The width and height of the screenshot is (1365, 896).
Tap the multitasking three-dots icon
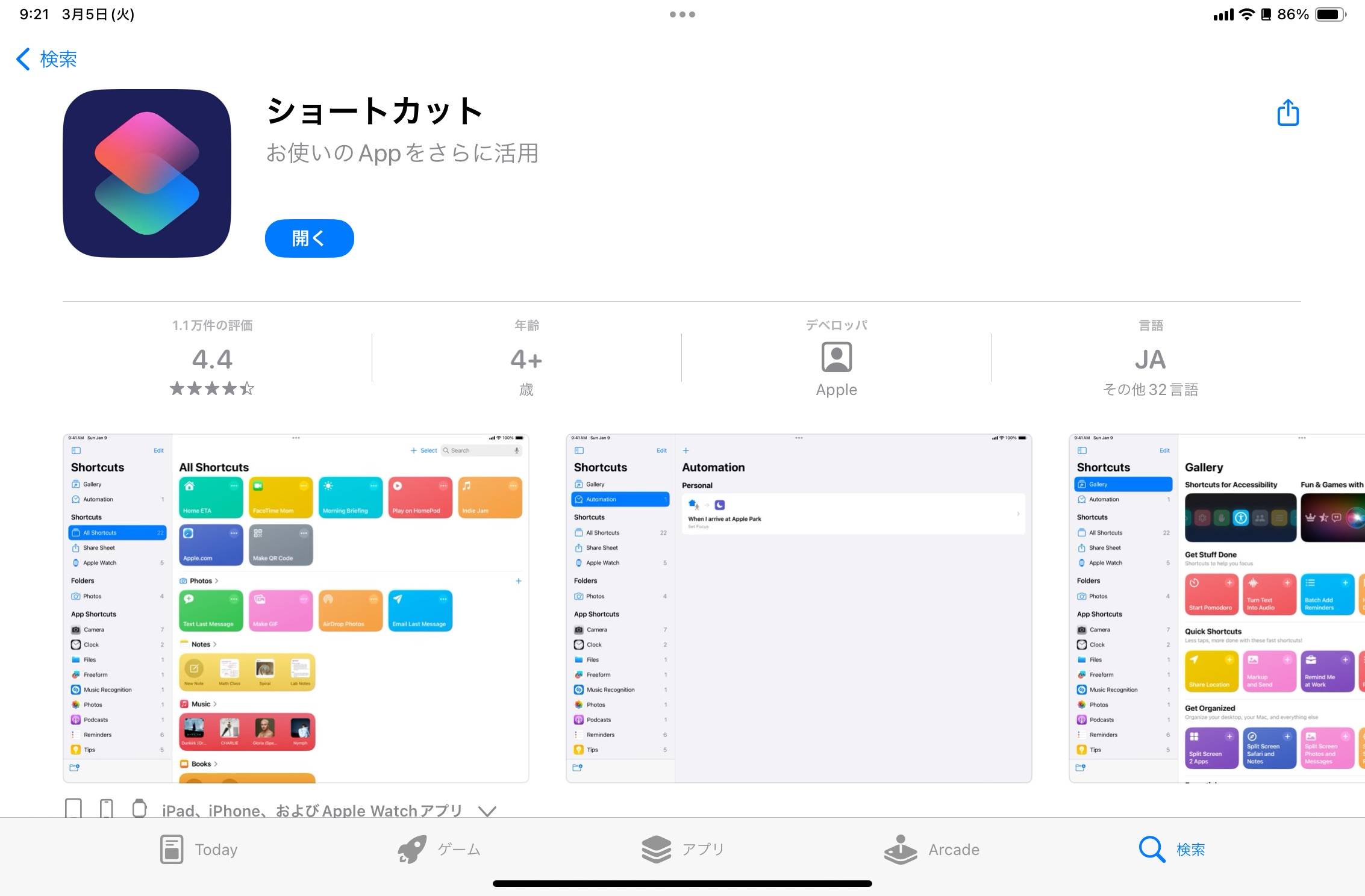pos(682,14)
